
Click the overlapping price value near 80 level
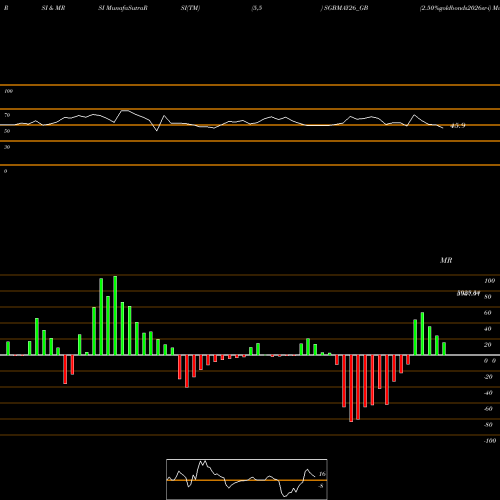(x=468, y=293)
